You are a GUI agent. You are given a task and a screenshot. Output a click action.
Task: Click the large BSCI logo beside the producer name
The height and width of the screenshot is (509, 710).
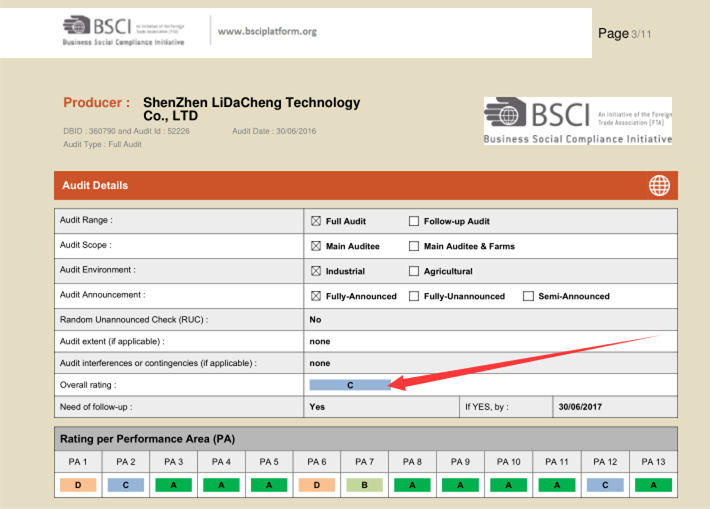point(578,121)
